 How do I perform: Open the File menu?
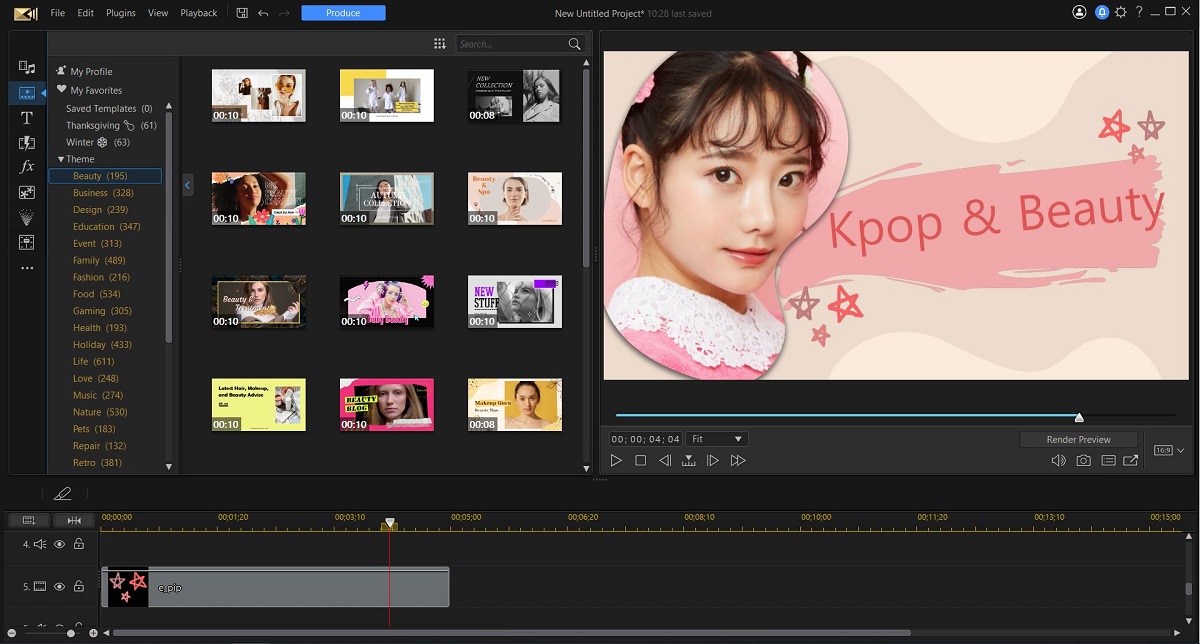[x=57, y=13]
